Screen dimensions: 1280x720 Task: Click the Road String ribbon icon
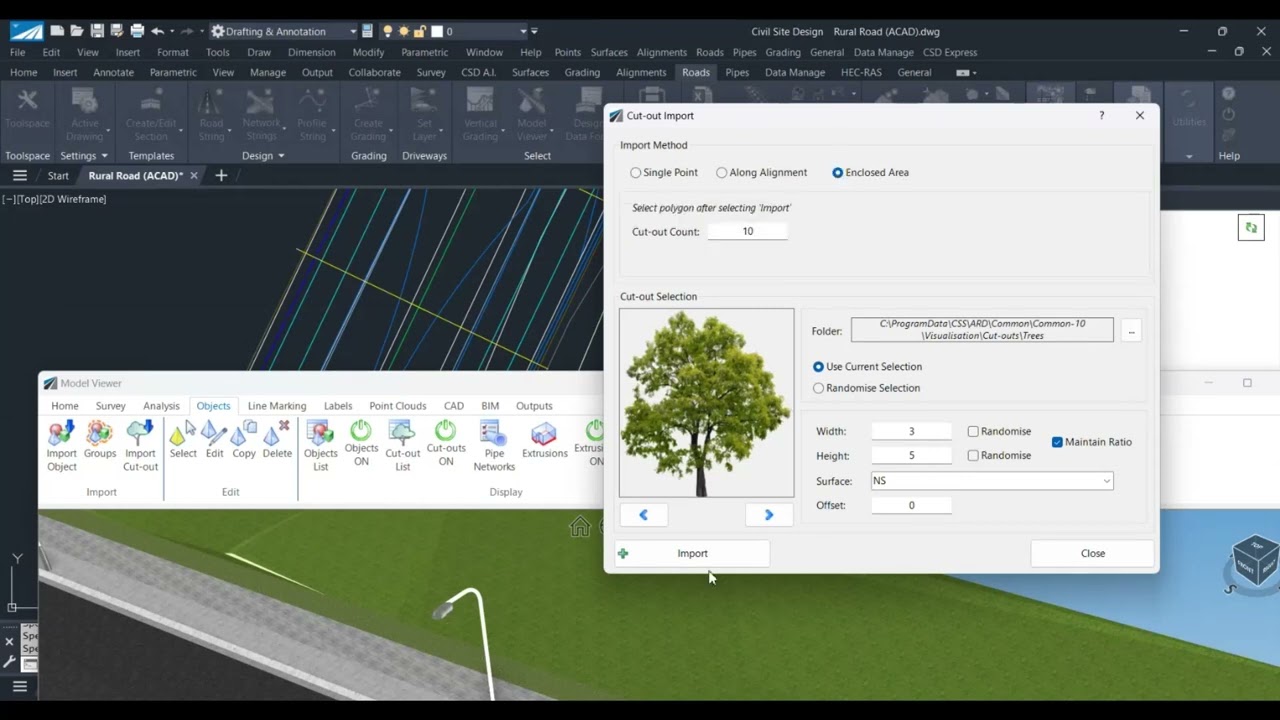(x=211, y=113)
